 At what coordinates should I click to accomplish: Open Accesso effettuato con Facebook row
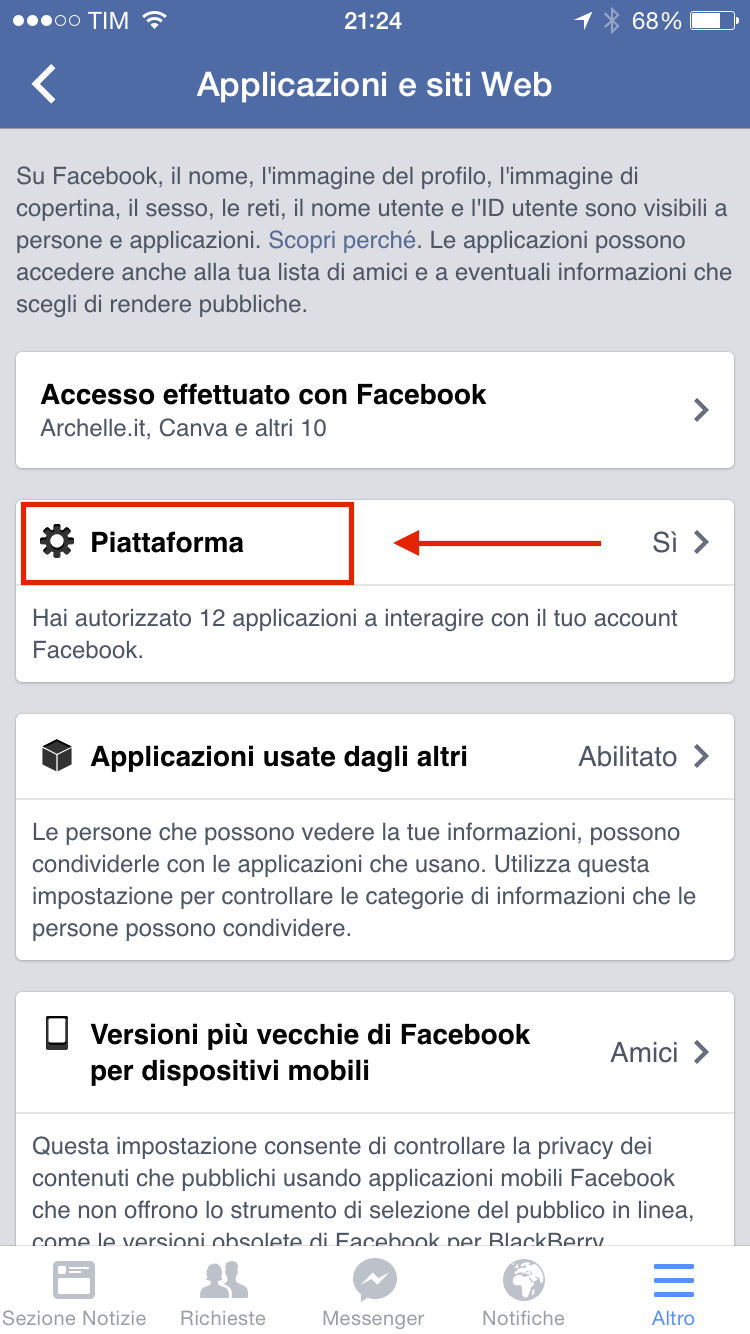(375, 410)
